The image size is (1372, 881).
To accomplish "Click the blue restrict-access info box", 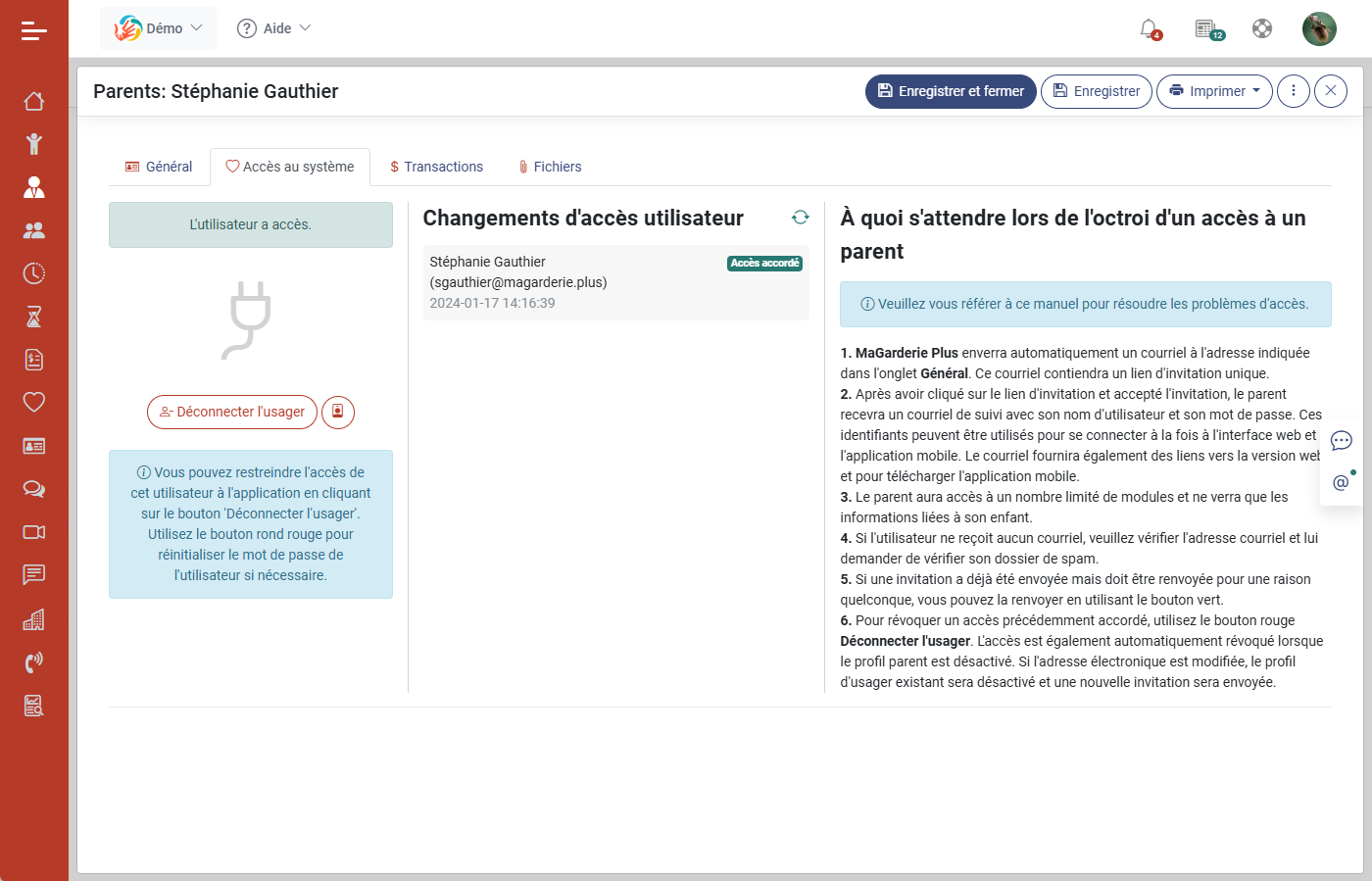I will 251,524.
